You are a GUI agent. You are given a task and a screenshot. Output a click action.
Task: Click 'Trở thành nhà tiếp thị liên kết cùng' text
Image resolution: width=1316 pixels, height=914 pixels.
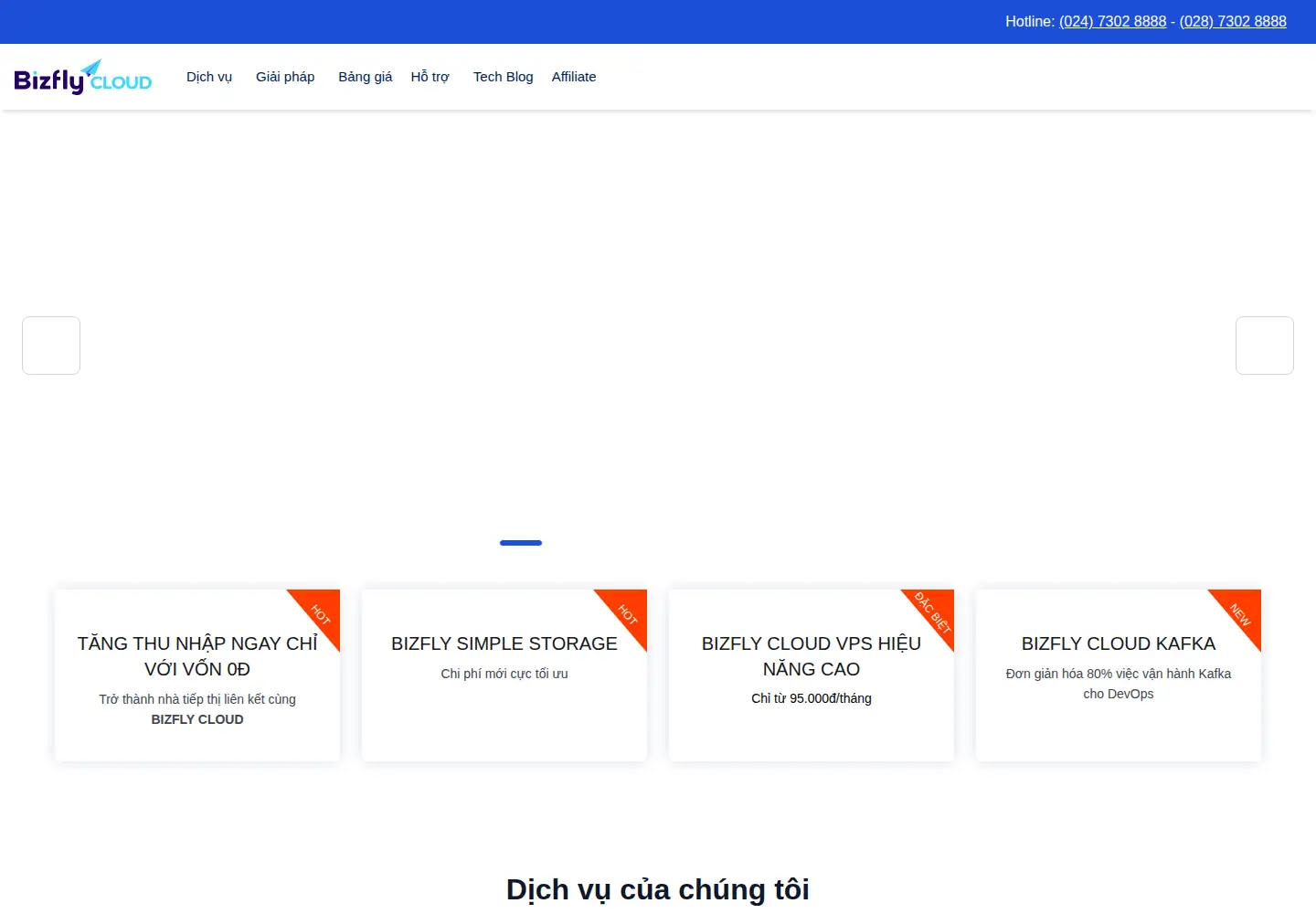tap(197, 699)
